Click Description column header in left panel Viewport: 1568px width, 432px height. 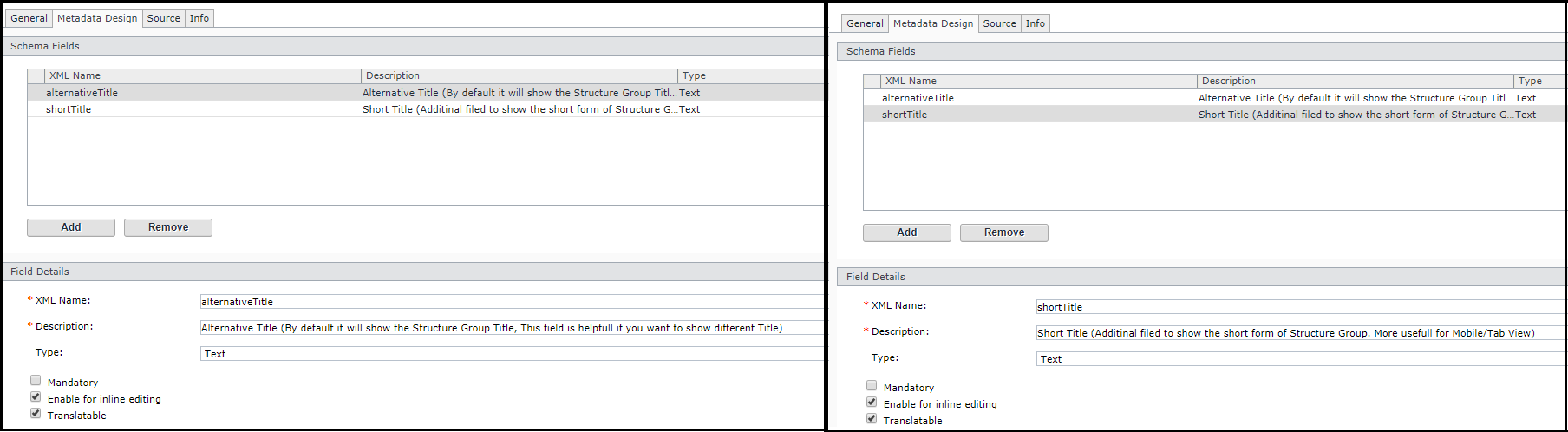pos(519,75)
